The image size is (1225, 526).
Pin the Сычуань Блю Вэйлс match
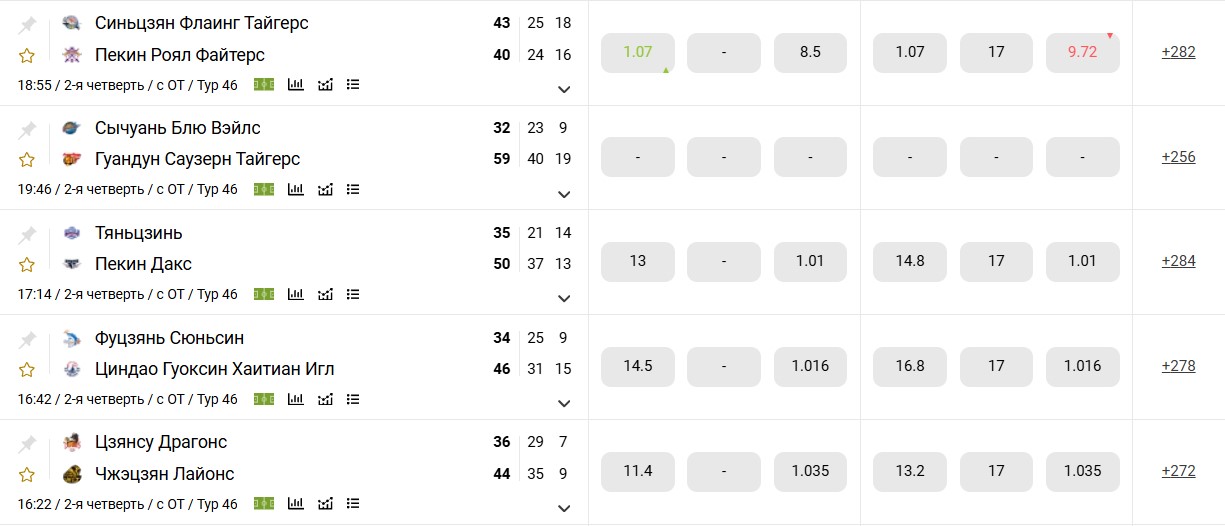pos(27,129)
